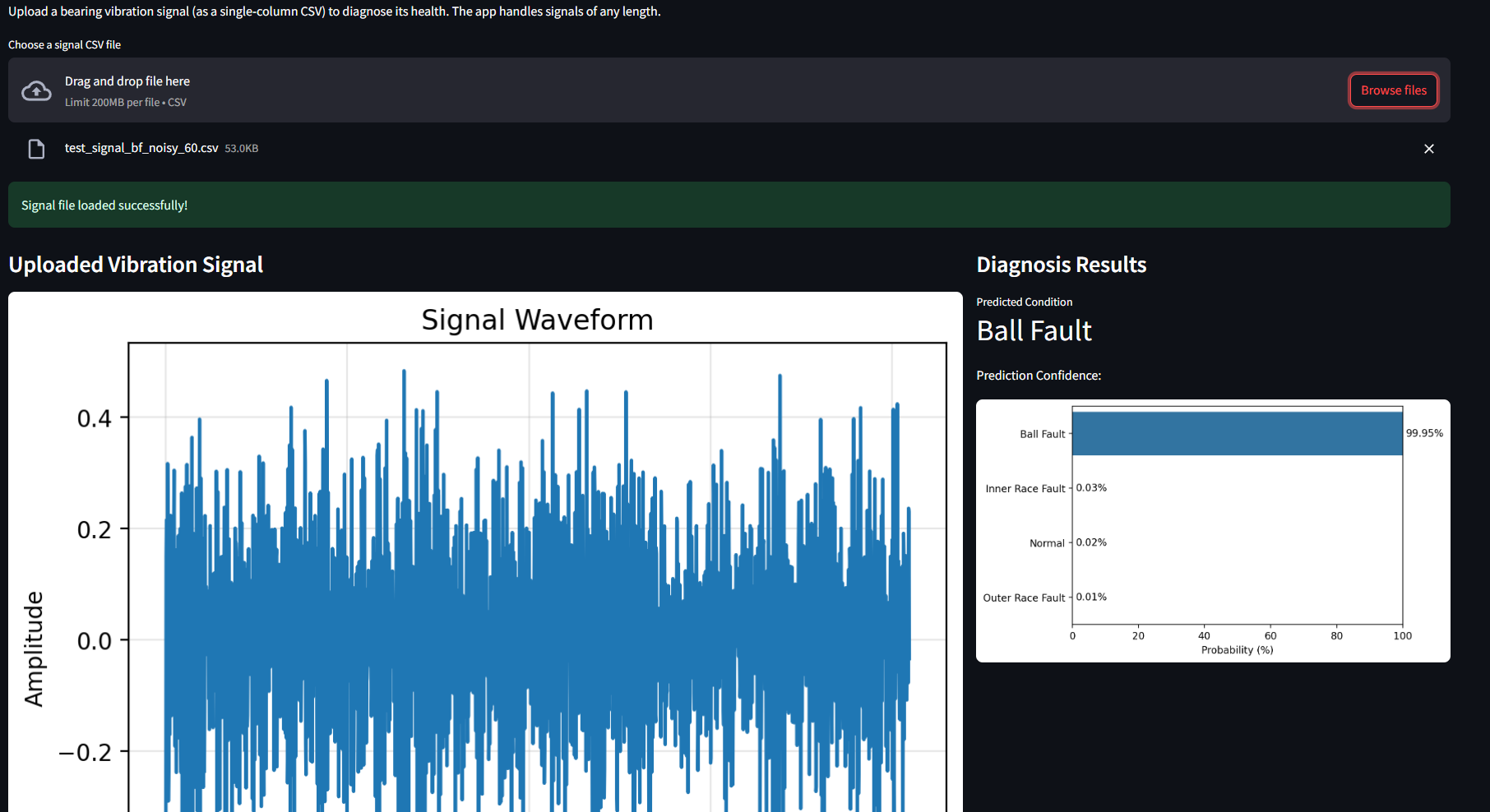The width and height of the screenshot is (1490, 812).
Task: Click the Amplitude axis label
Action: pos(34,648)
